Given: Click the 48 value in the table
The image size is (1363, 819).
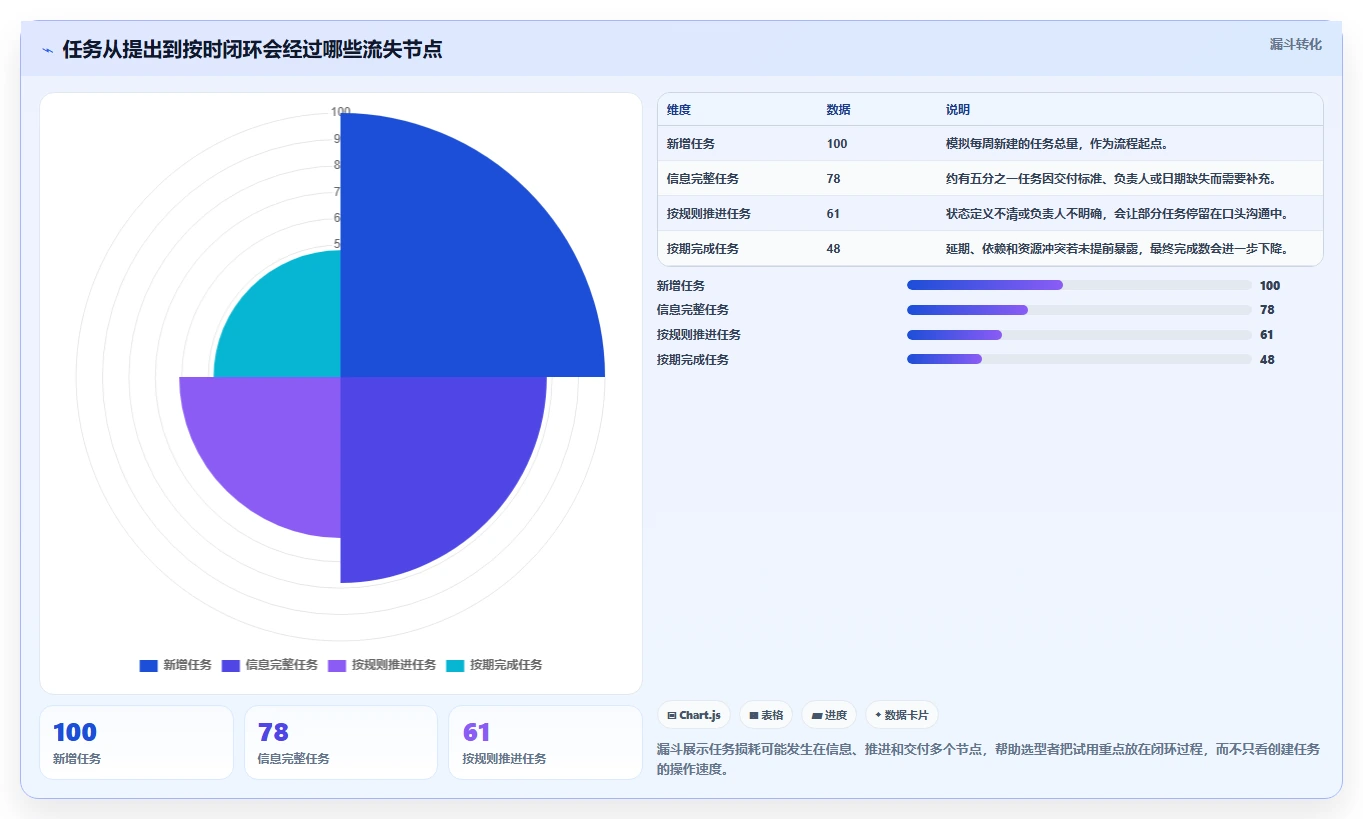Looking at the screenshot, I should pos(834,249).
